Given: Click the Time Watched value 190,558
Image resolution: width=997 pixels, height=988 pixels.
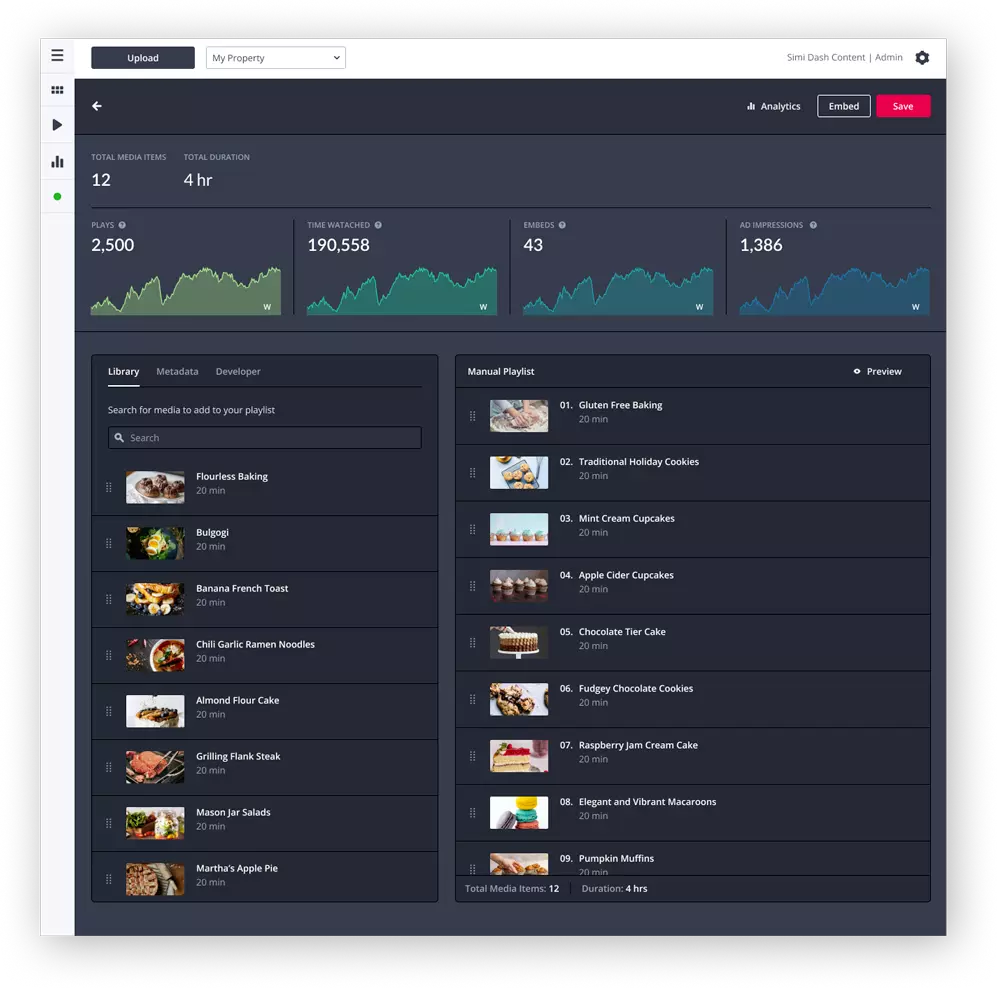Looking at the screenshot, I should tap(338, 245).
